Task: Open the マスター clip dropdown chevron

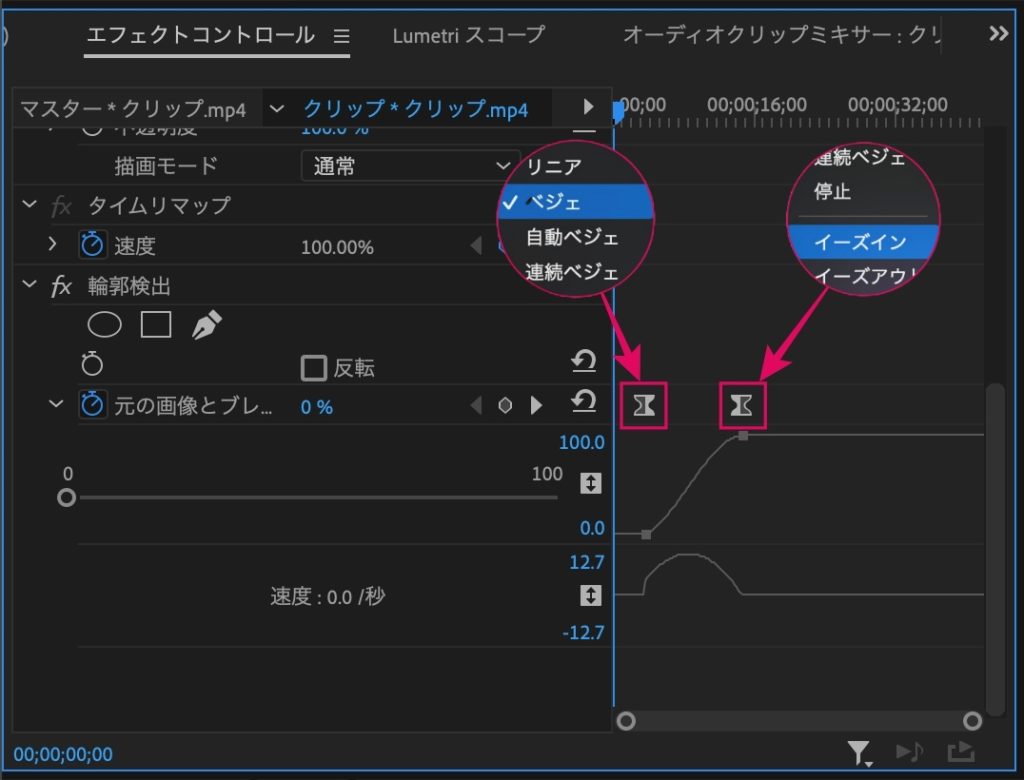Action: tap(277, 108)
